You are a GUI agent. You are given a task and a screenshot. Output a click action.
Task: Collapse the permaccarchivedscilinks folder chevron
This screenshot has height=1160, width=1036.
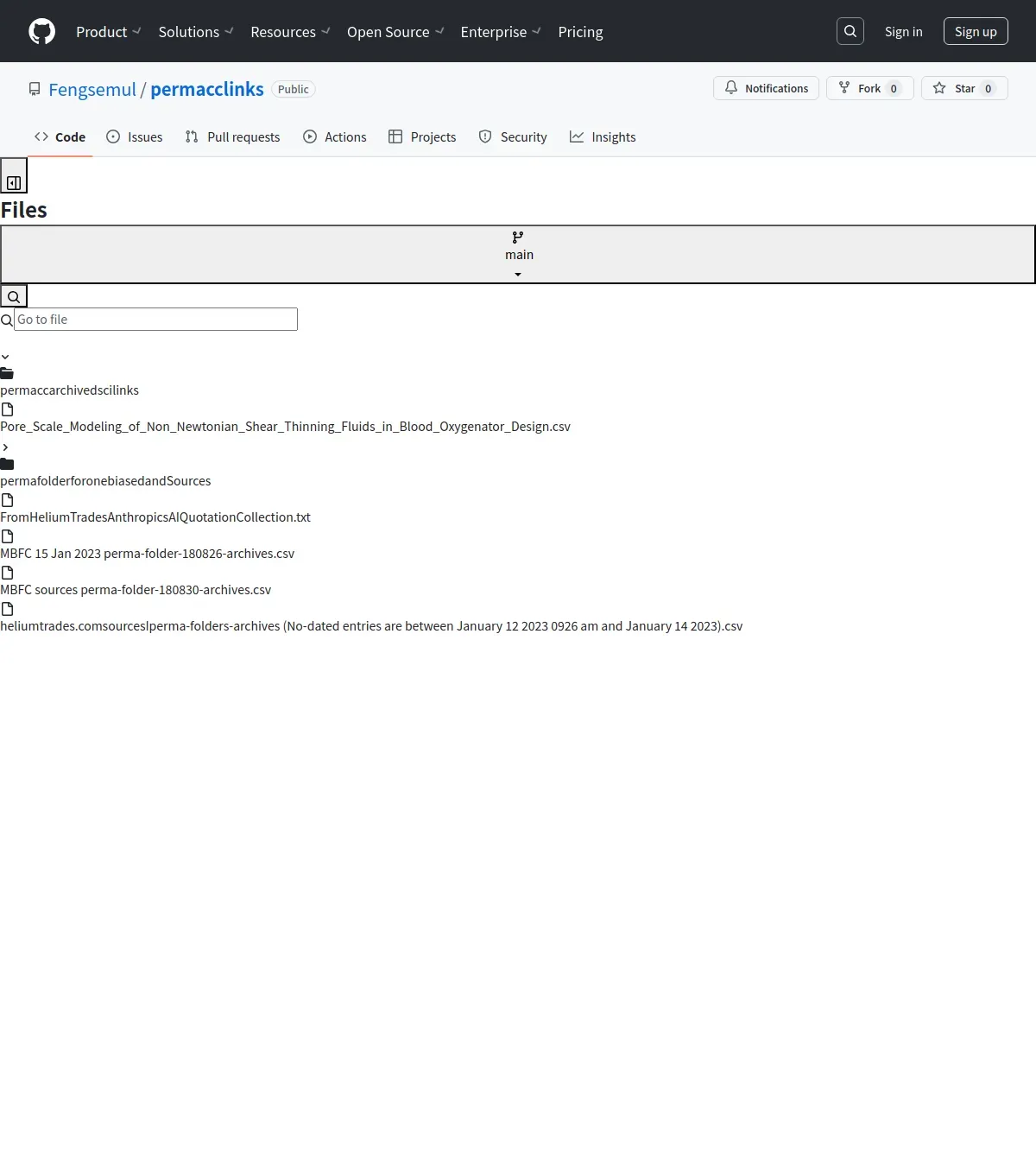(5, 357)
